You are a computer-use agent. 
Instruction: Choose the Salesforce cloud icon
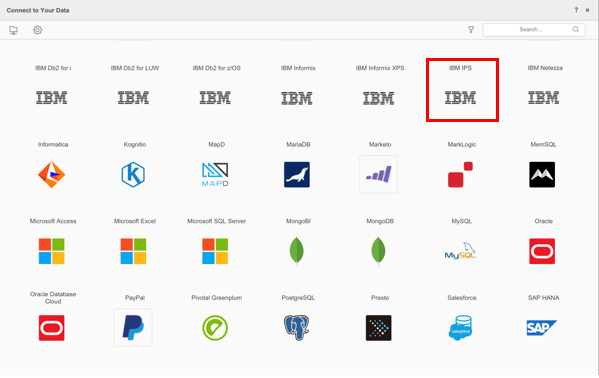tap(460, 328)
